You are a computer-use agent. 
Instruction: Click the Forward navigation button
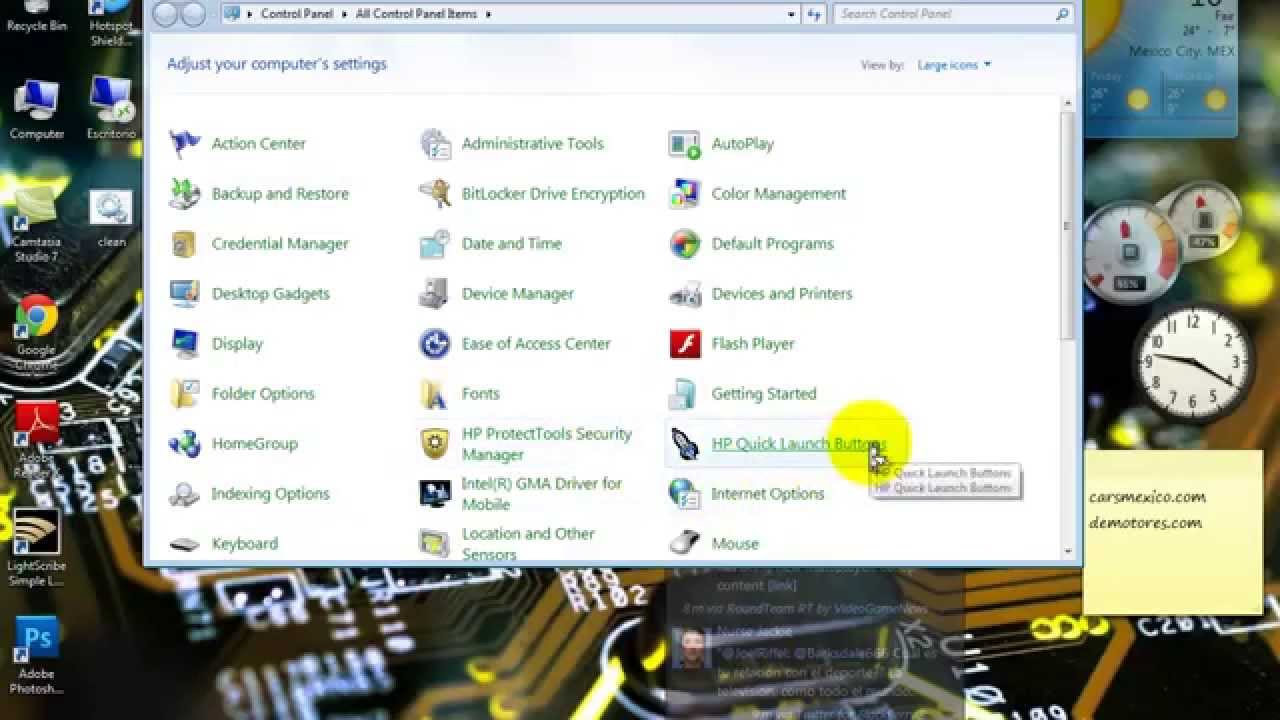coord(193,14)
